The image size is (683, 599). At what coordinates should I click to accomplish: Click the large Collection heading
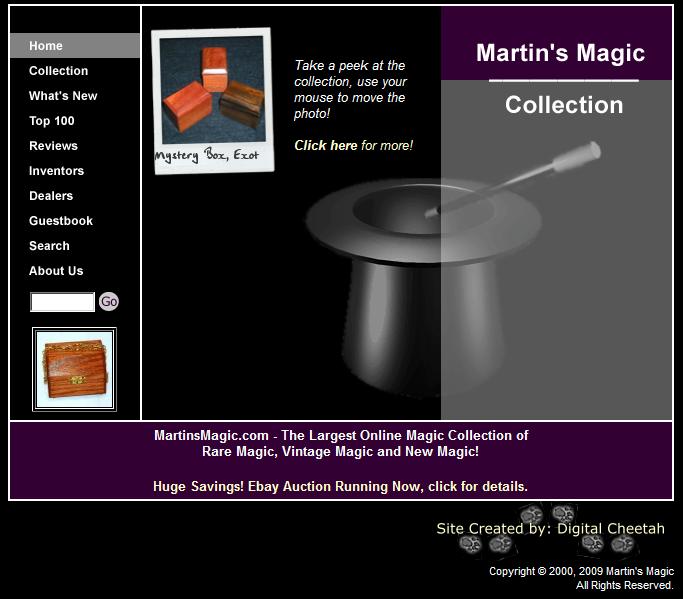click(564, 105)
